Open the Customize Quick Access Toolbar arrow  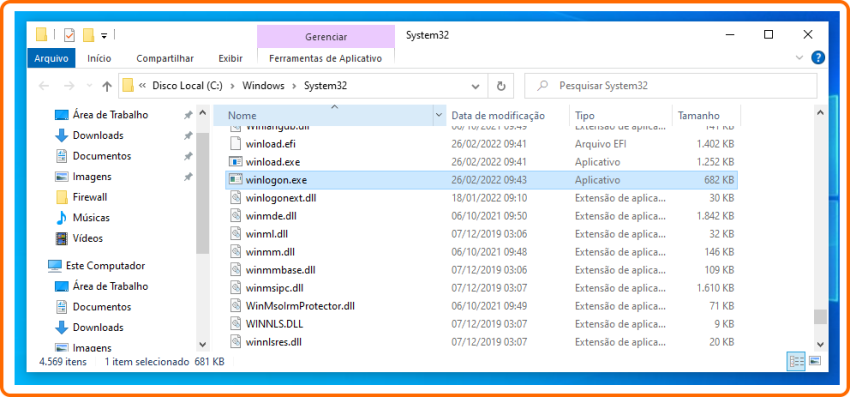(x=104, y=36)
